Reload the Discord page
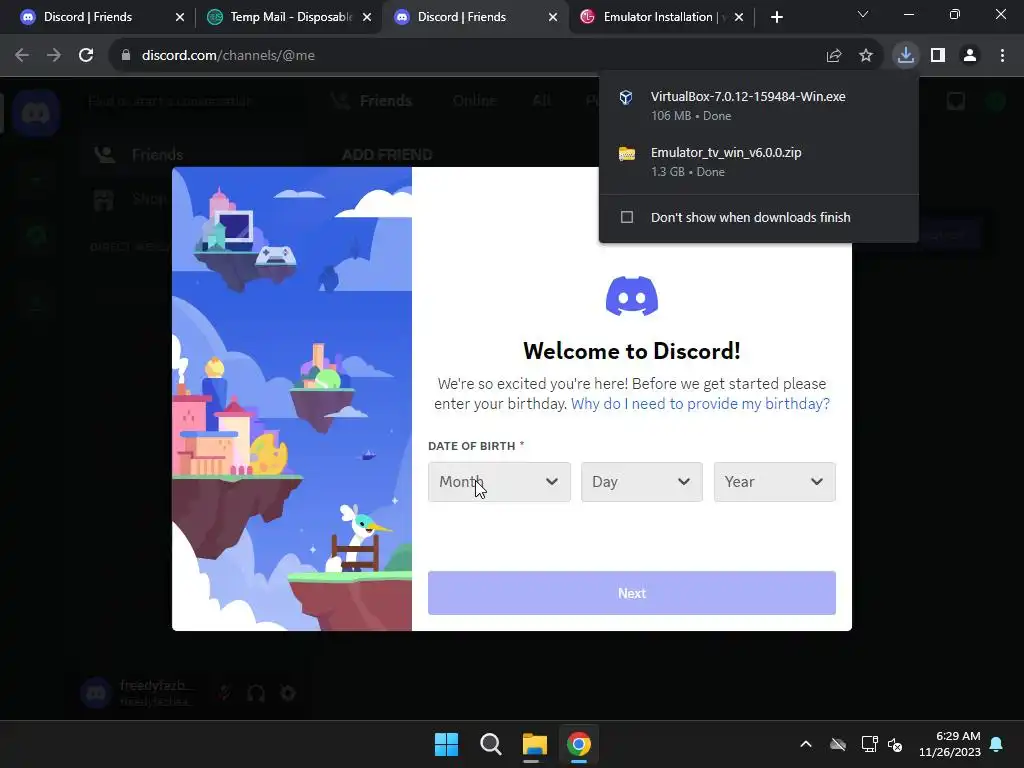Image resolution: width=1024 pixels, height=768 pixels. tap(86, 55)
